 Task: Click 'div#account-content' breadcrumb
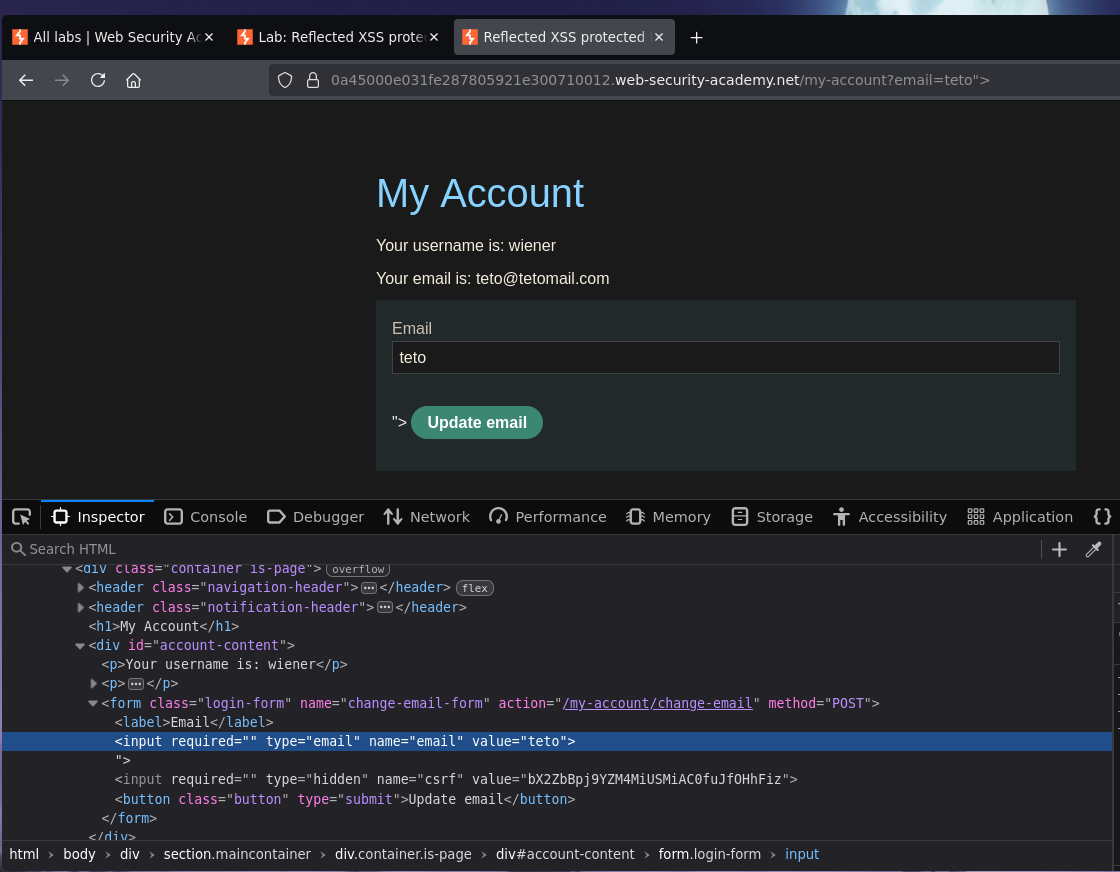[565, 854]
